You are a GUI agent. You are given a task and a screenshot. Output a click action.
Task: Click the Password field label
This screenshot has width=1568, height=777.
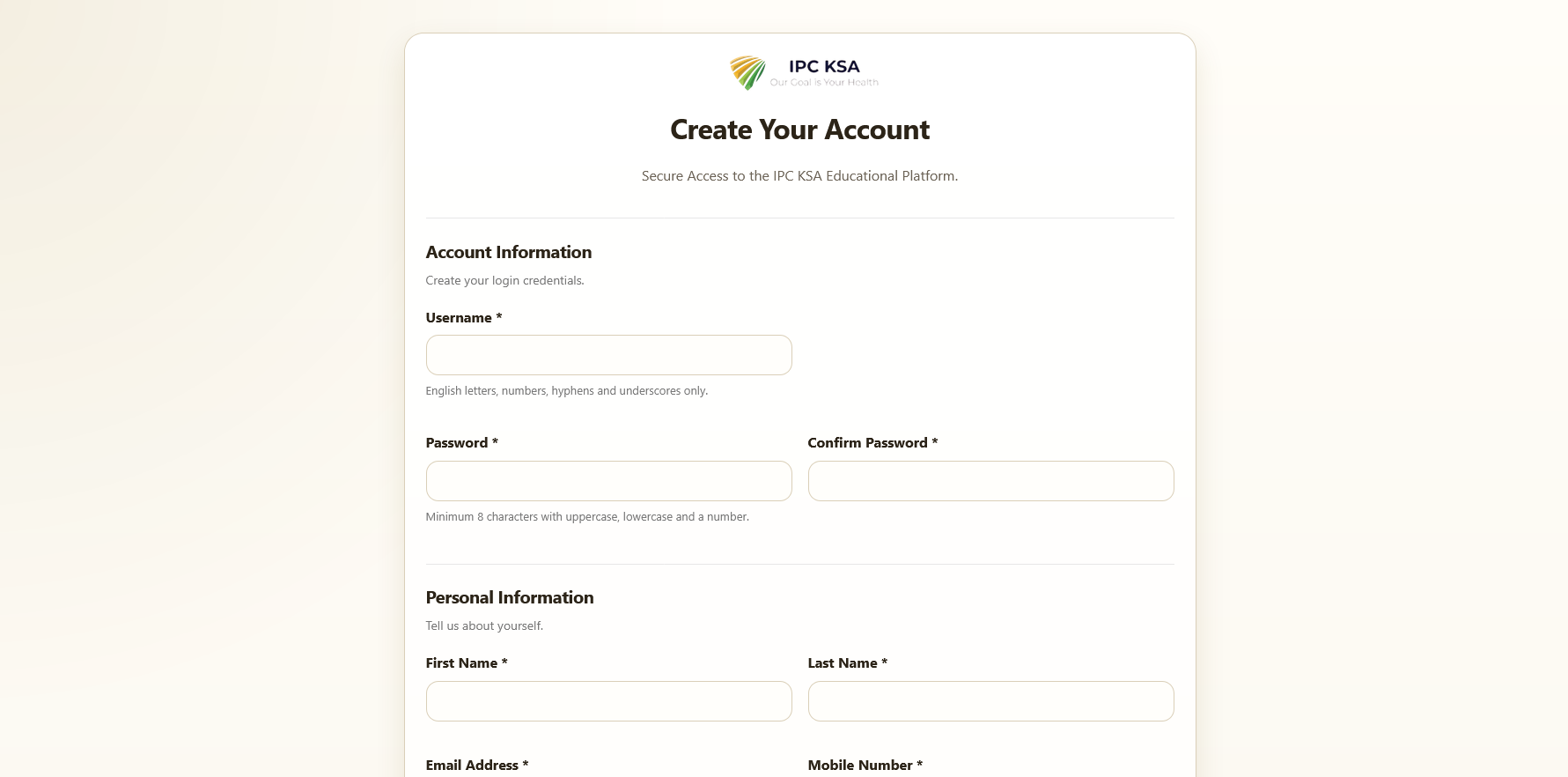tap(461, 442)
